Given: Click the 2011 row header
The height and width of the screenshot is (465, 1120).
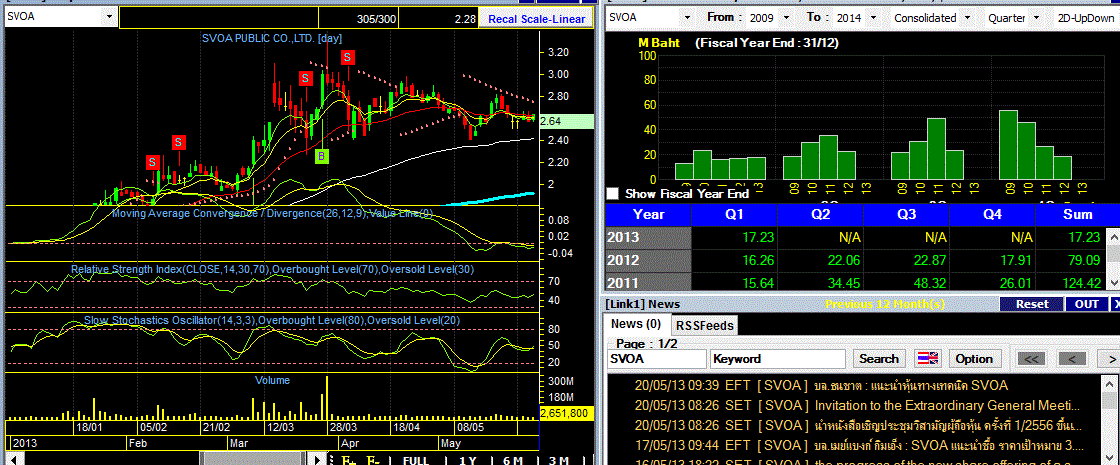Looking at the screenshot, I should [648, 283].
